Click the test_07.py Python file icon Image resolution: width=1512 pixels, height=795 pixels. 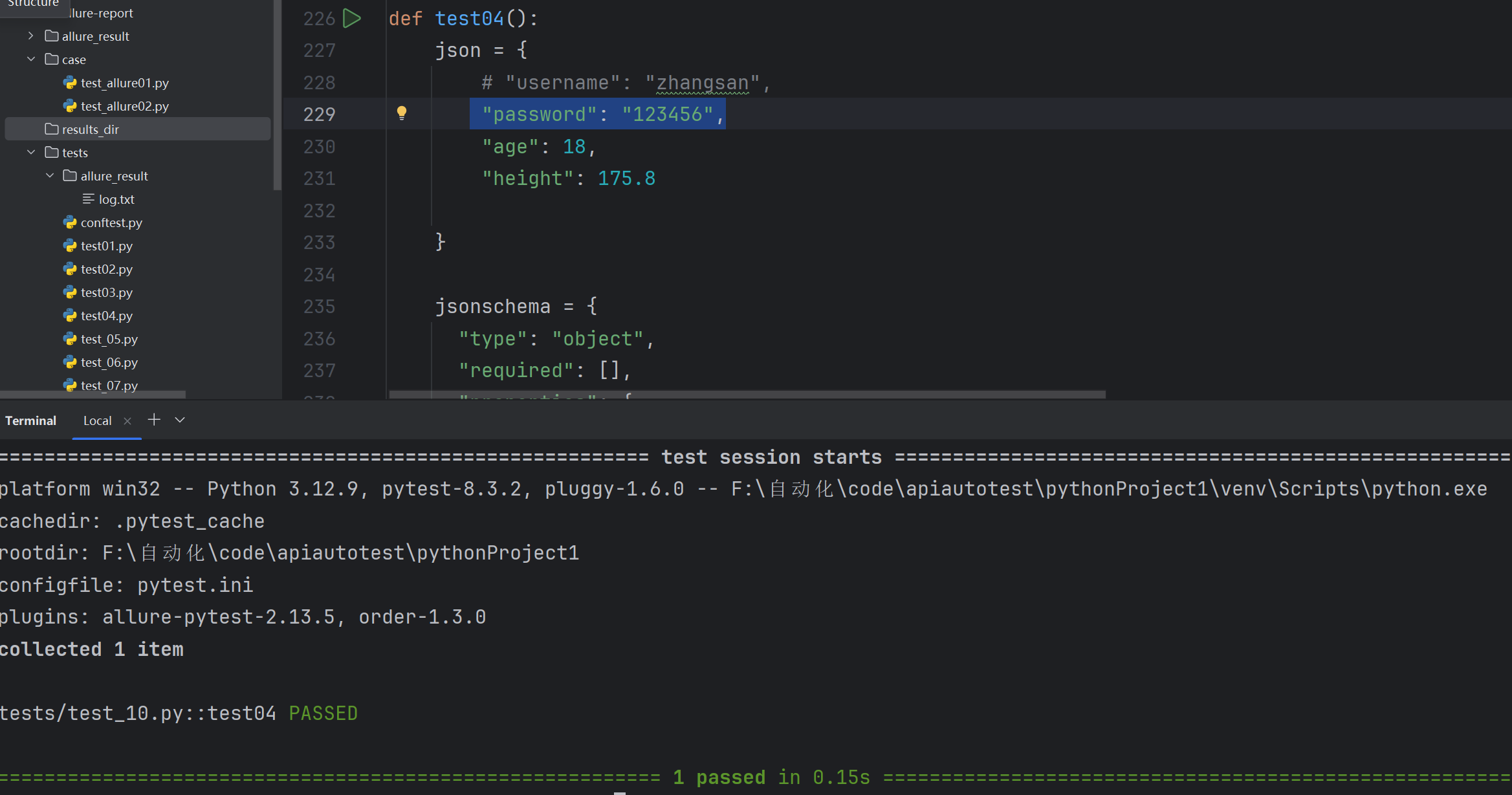[70, 386]
